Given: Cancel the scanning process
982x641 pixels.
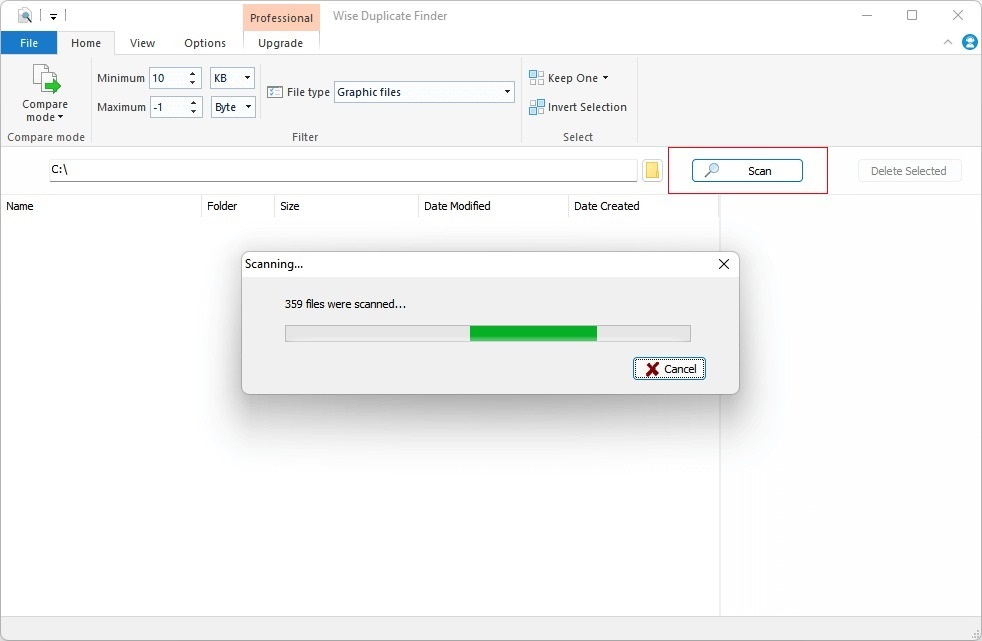Looking at the screenshot, I should pos(670,369).
